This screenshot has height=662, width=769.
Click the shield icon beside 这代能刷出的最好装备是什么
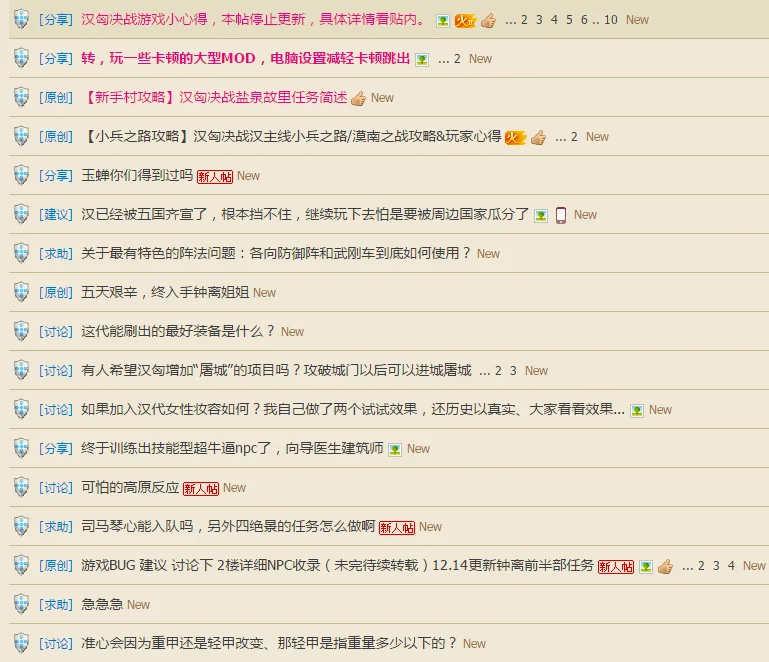click(21, 331)
